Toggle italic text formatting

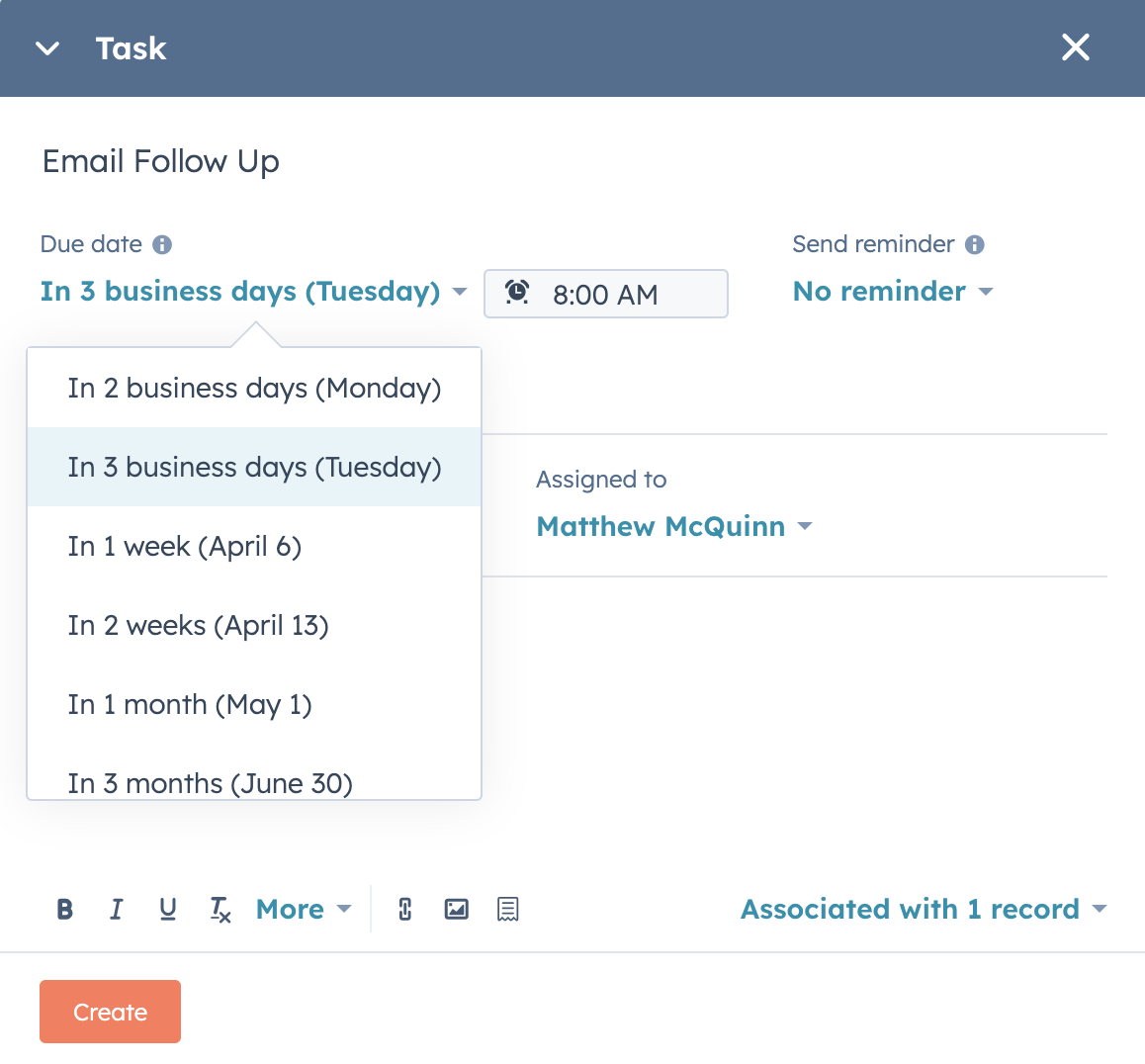[117, 909]
